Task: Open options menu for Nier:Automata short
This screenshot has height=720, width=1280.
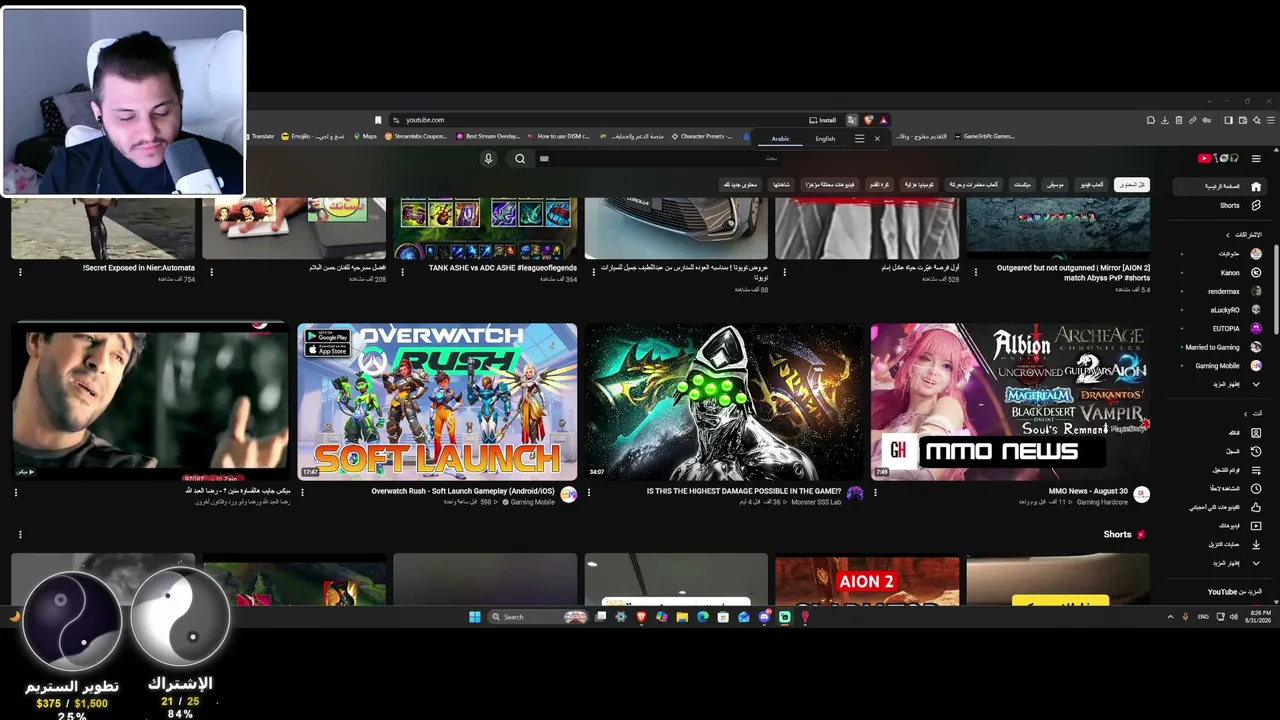Action: click(20, 271)
